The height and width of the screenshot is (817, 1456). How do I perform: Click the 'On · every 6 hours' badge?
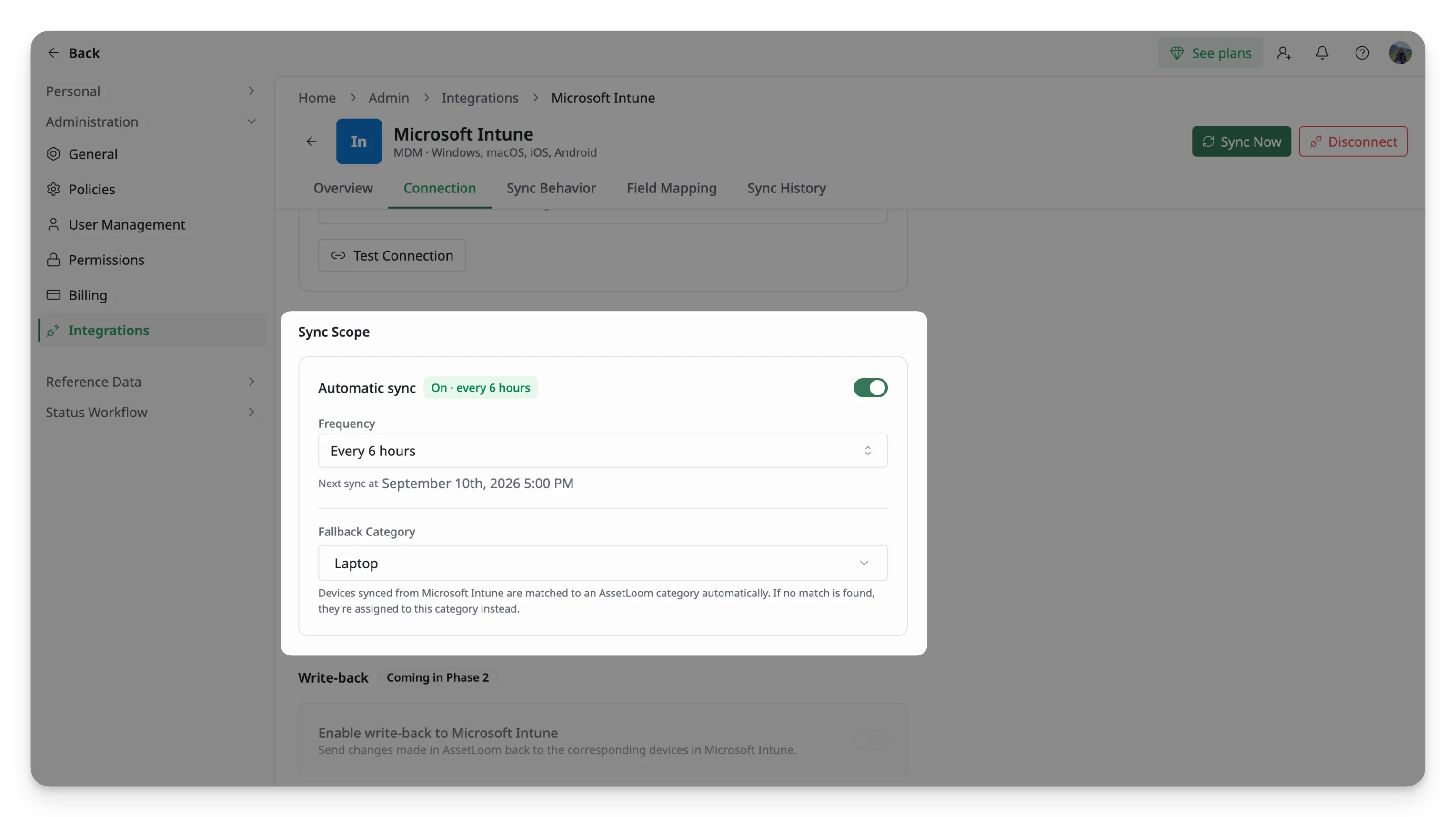[481, 388]
